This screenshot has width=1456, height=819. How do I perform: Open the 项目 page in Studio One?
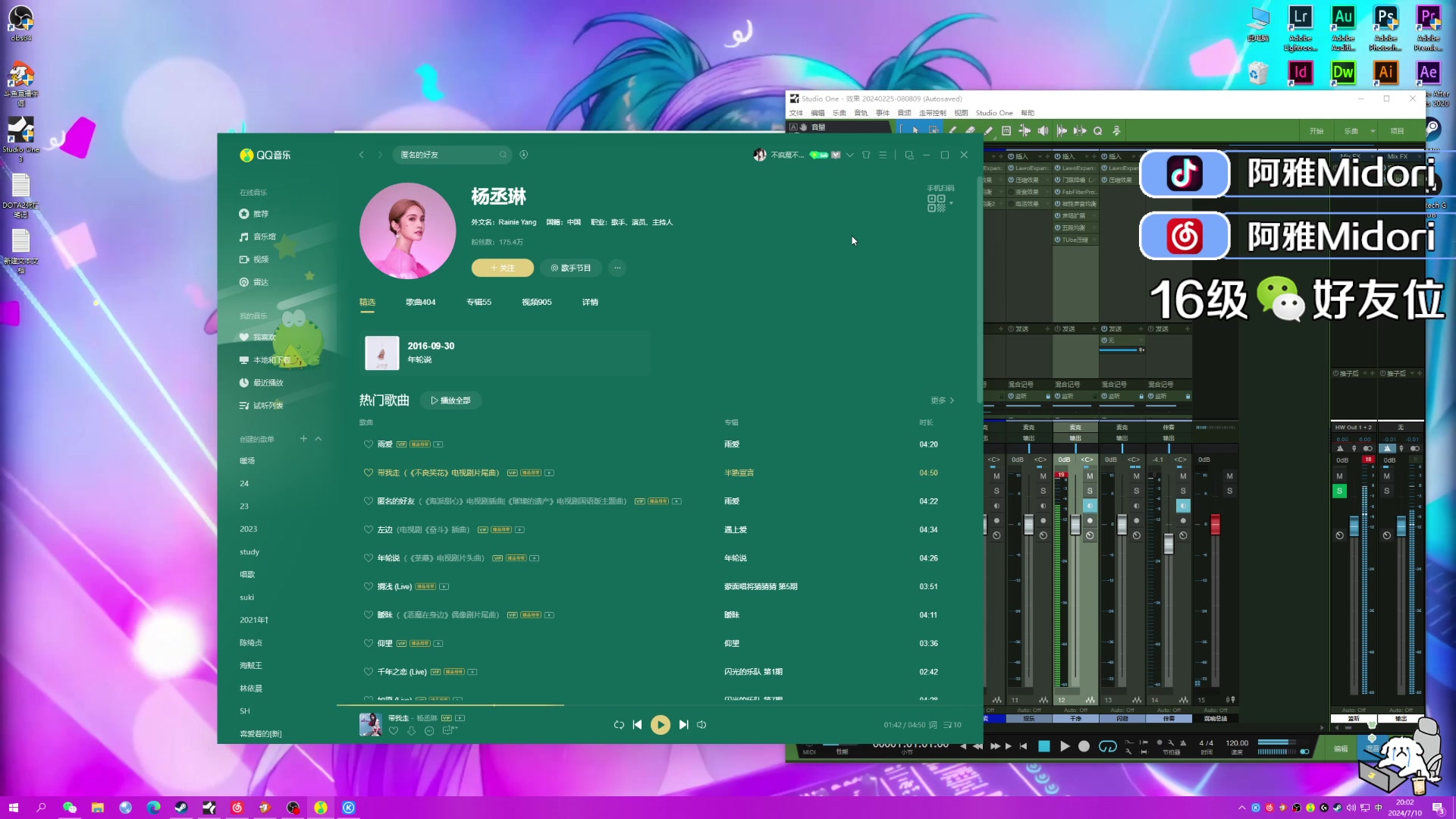tap(1397, 131)
